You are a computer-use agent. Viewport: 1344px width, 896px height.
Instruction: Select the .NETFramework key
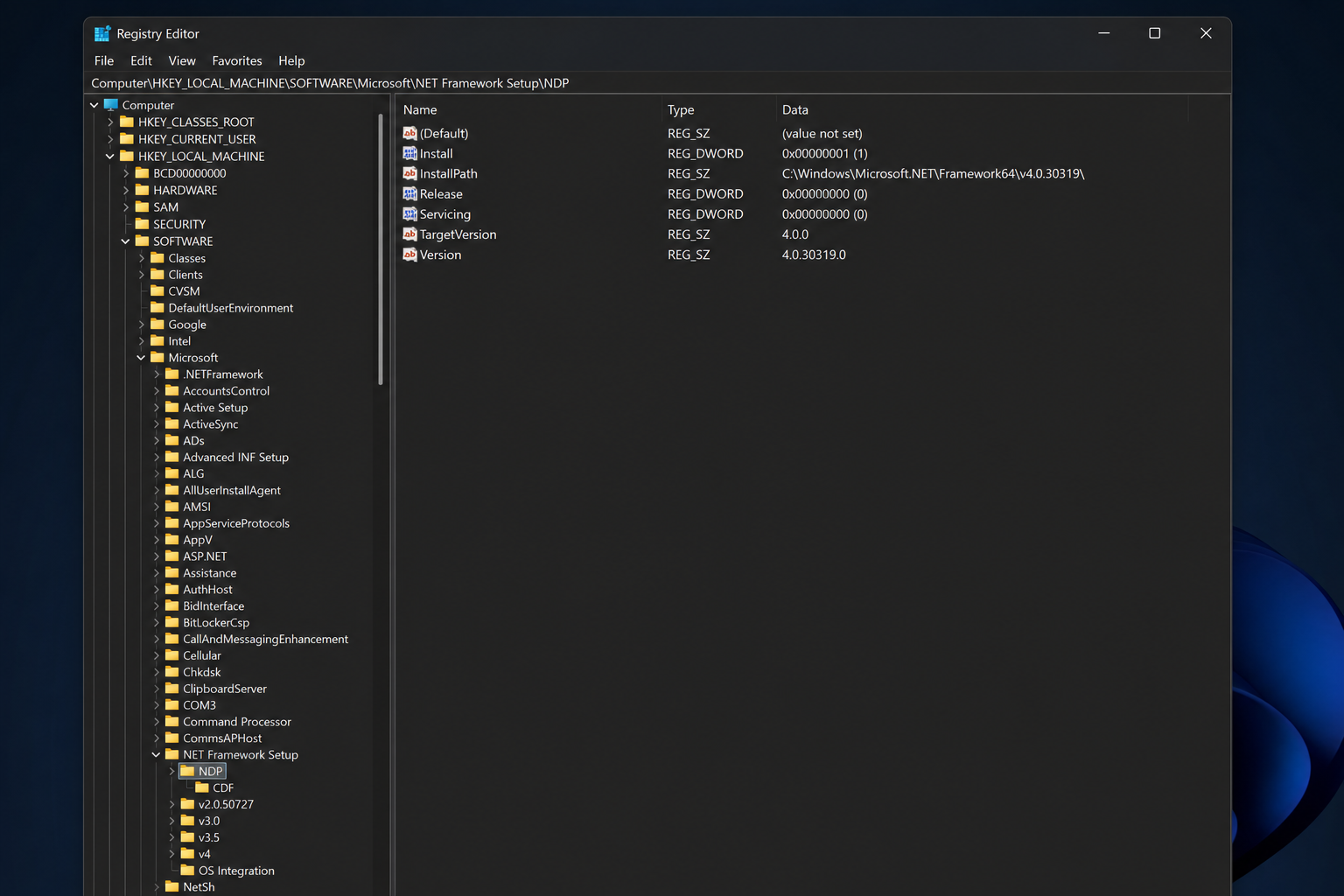pyautogui.click(x=223, y=374)
